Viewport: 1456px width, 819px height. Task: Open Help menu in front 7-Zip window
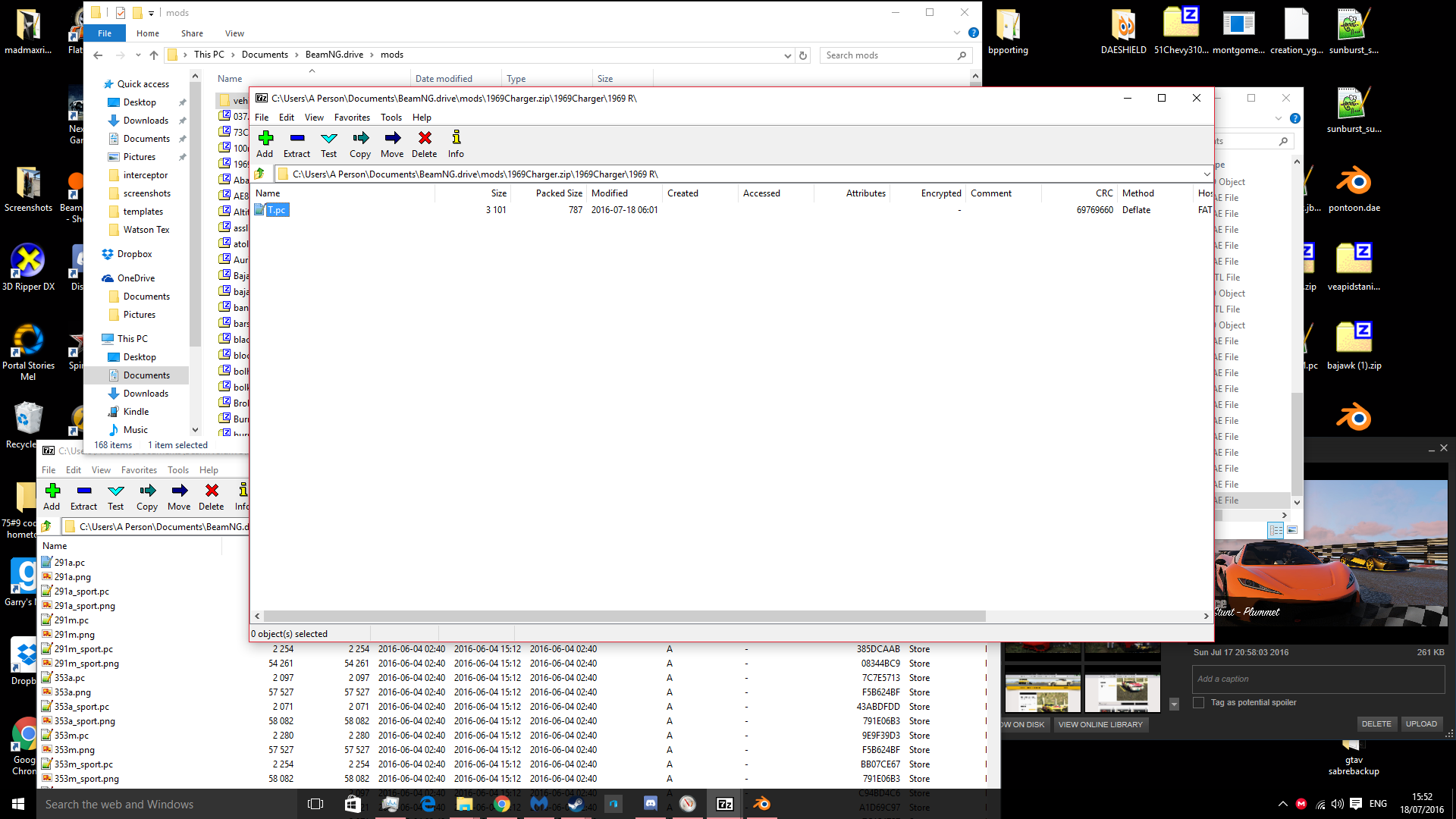click(422, 118)
